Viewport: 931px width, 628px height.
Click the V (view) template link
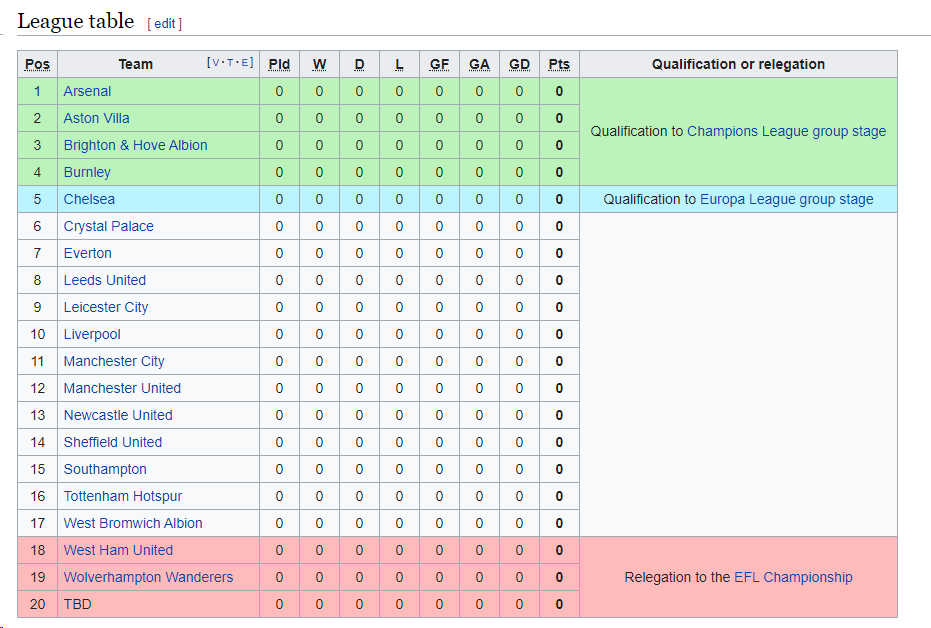215,62
